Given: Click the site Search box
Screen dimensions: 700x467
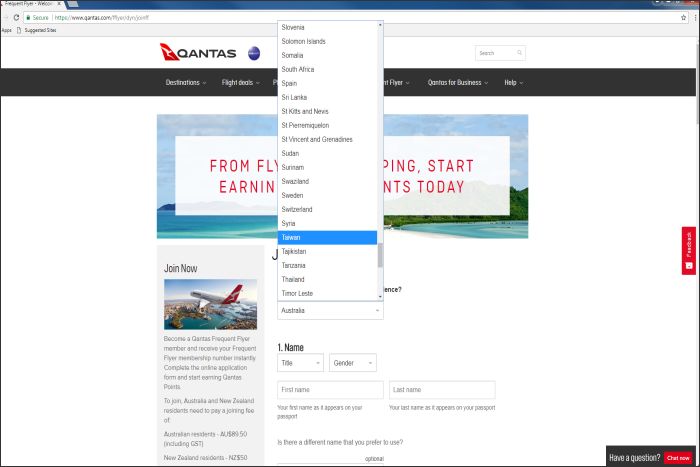Looking at the screenshot, I should [500, 53].
